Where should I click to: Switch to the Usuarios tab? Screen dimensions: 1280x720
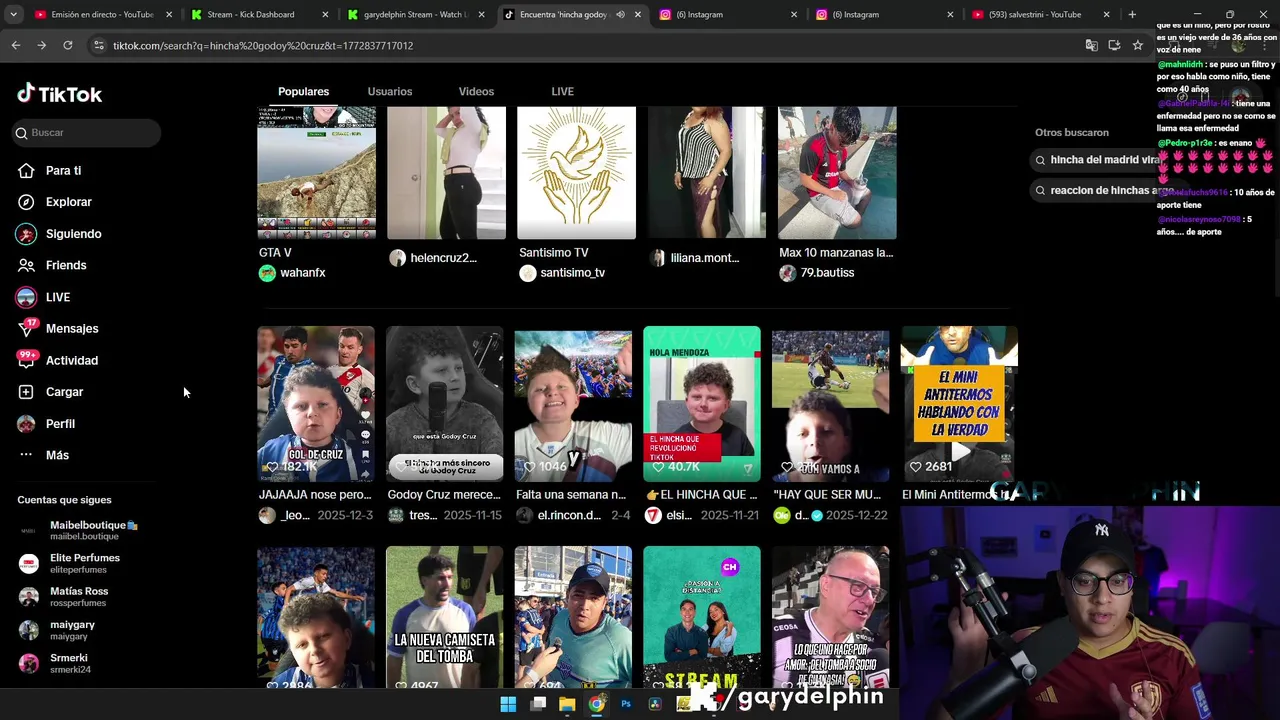click(x=389, y=91)
